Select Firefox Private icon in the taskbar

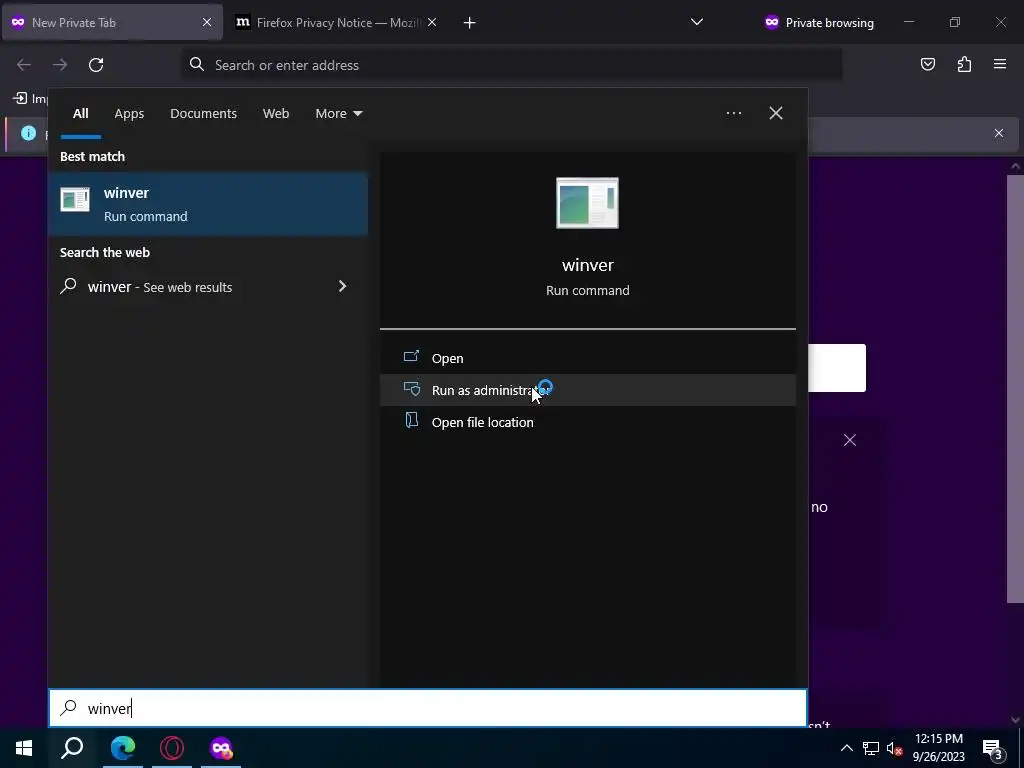click(221, 748)
